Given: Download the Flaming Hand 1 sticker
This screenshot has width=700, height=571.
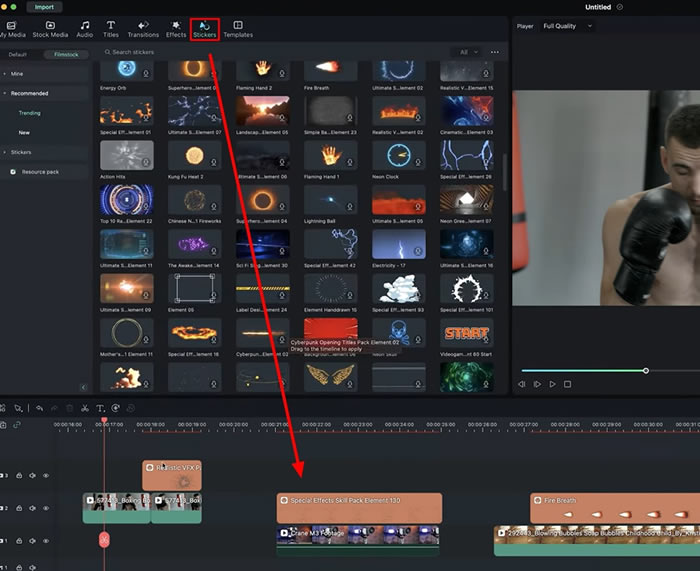Looking at the screenshot, I should pos(350,163).
